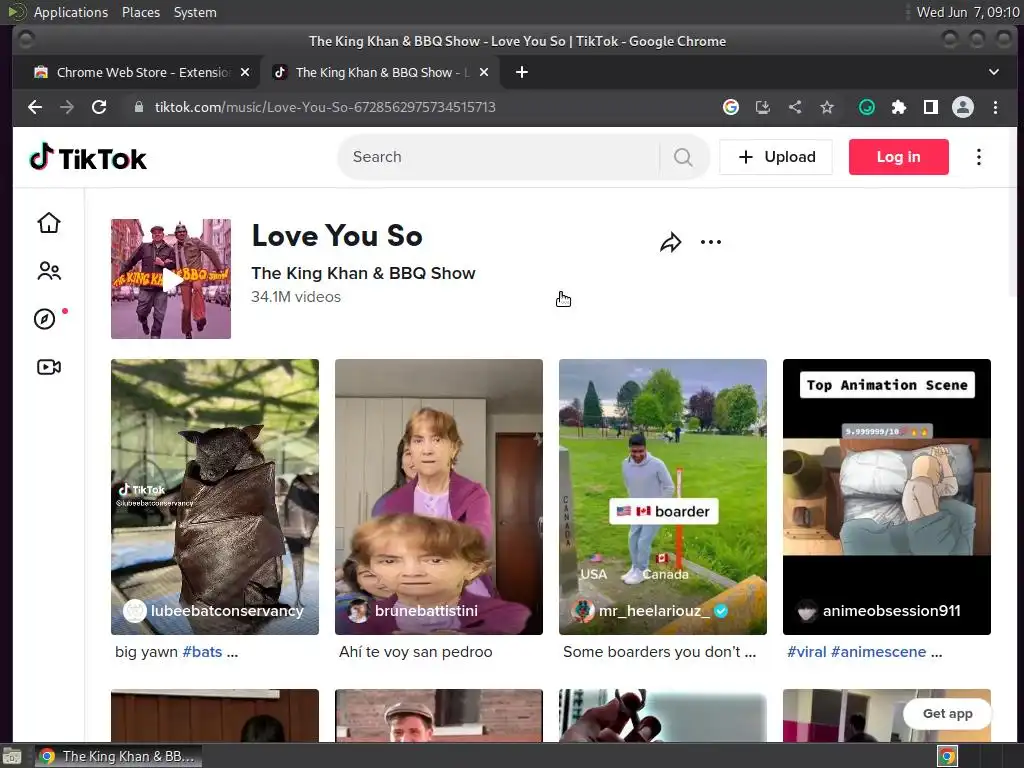Viewport: 1024px width, 768px height.
Task: Toggle Chrome side panel
Action: tap(931, 107)
